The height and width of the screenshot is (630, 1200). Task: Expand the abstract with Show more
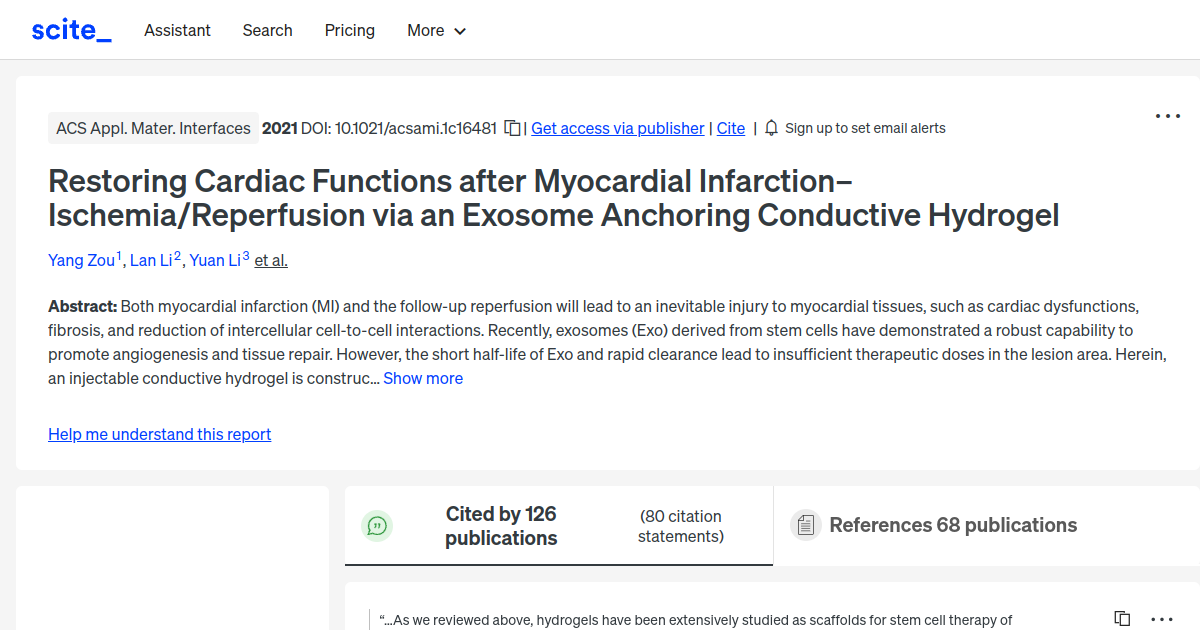tap(423, 378)
